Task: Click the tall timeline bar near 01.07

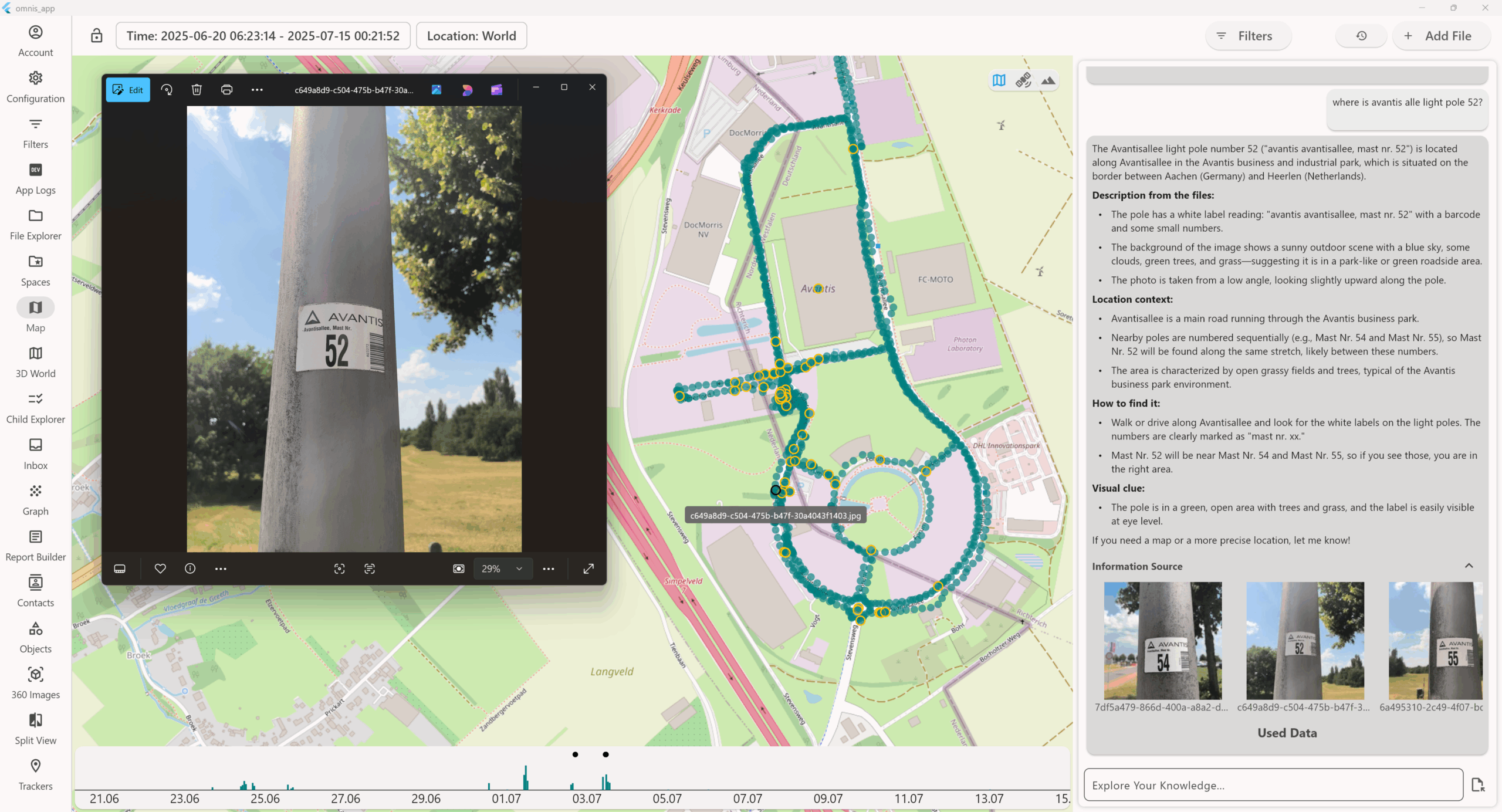Action: [526, 778]
